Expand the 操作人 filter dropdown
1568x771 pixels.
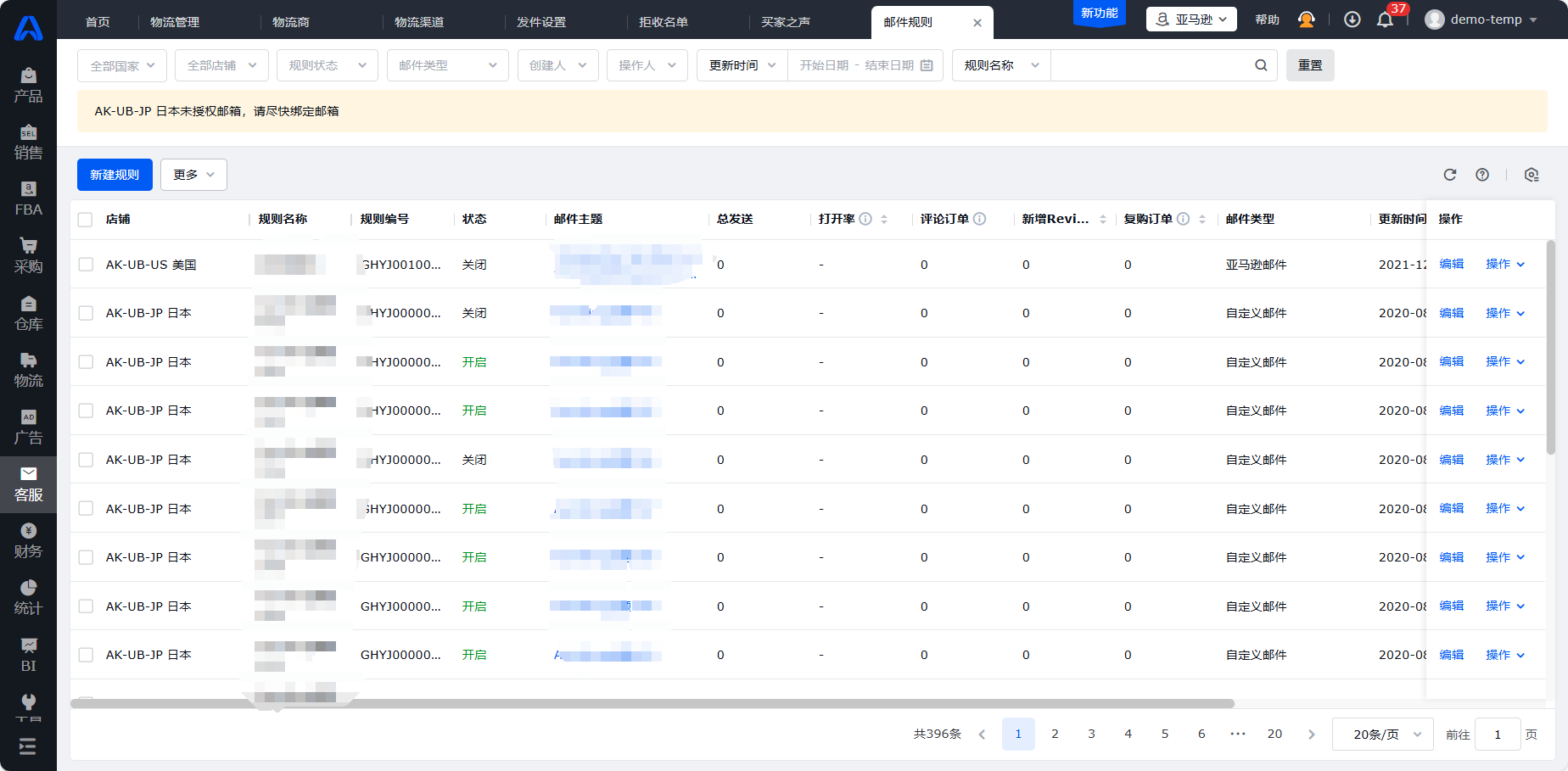click(x=647, y=65)
